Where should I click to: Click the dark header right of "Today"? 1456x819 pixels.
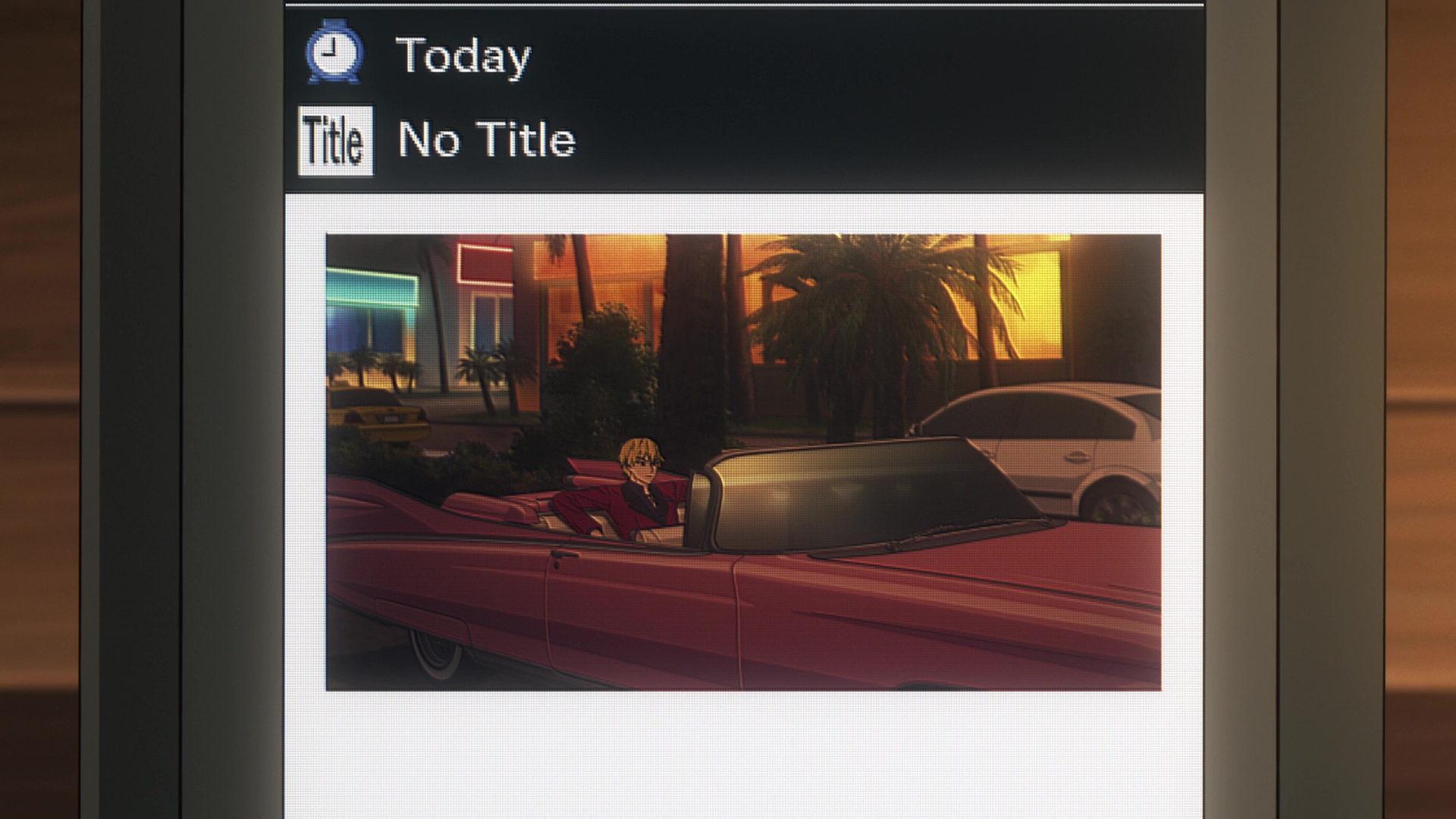tap(864, 56)
